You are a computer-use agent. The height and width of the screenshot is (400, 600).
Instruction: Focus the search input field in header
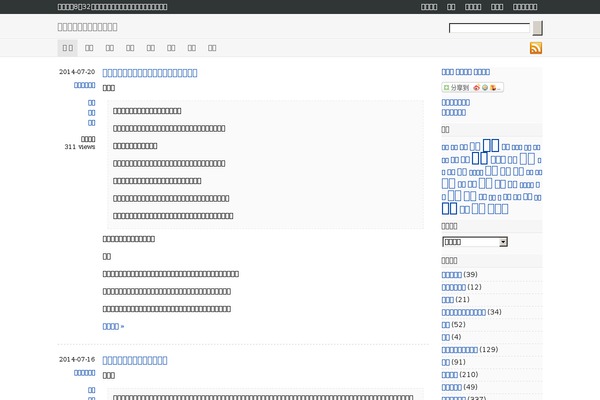pyautogui.click(x=489, y=28)
